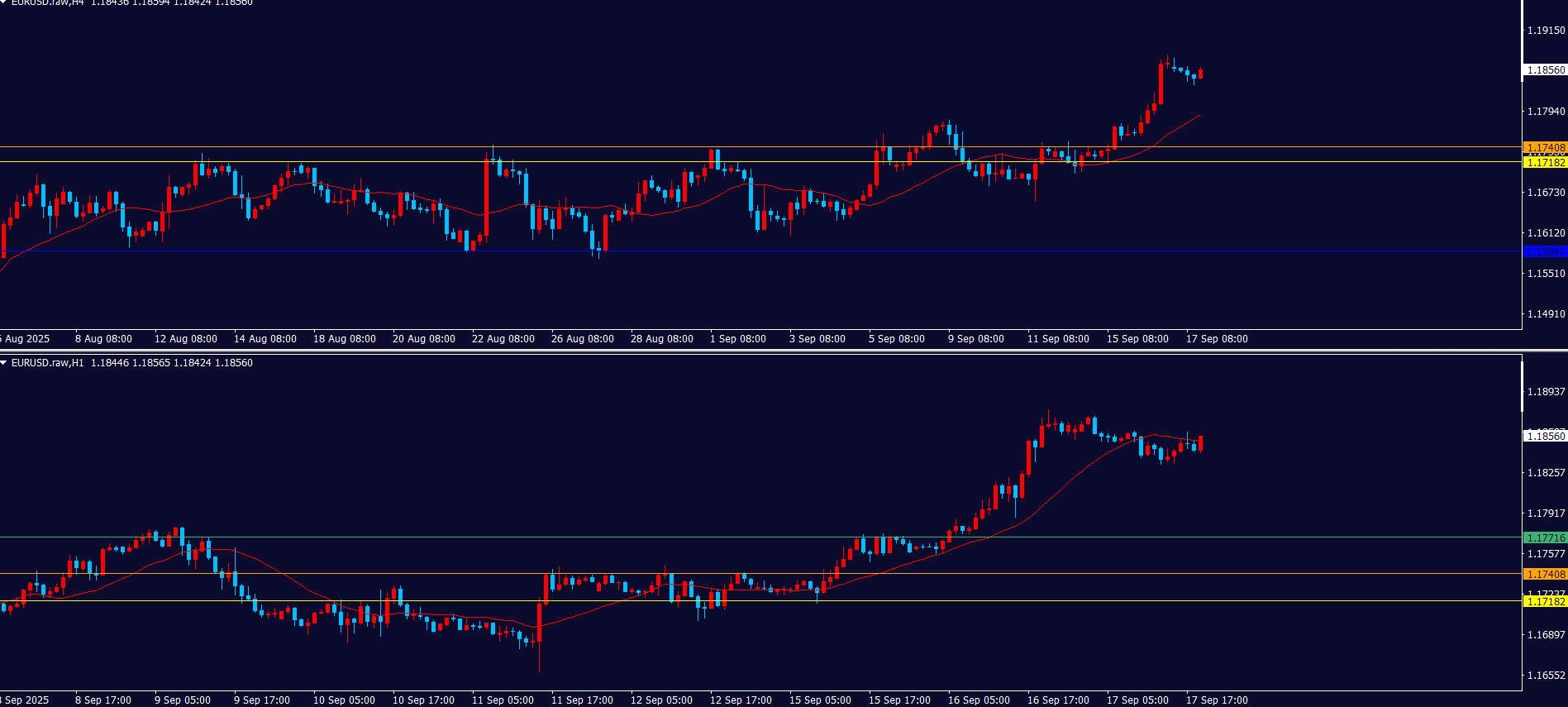
Task: Click the 16 Sep 05:00 time label
Action: [979, 700]
